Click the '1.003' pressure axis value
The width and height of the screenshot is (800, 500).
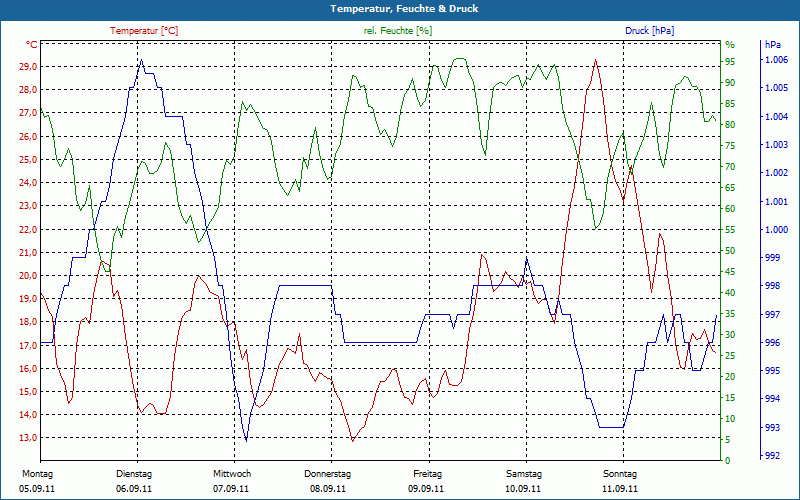(776, 145)
